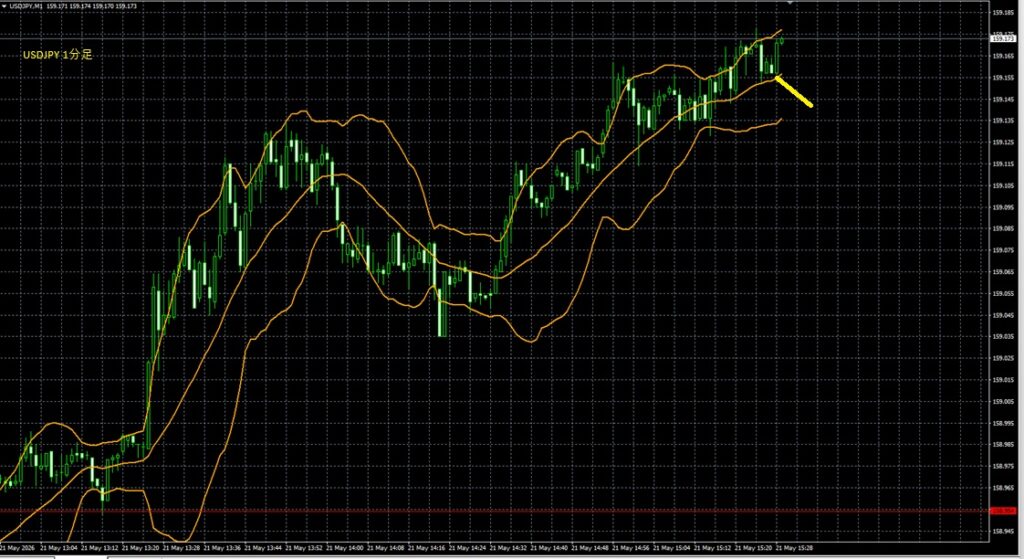The height and width of the screenshot is (559, 1024).
Task: Click time axis label 21 May 13:52
Action: point(304,548)
